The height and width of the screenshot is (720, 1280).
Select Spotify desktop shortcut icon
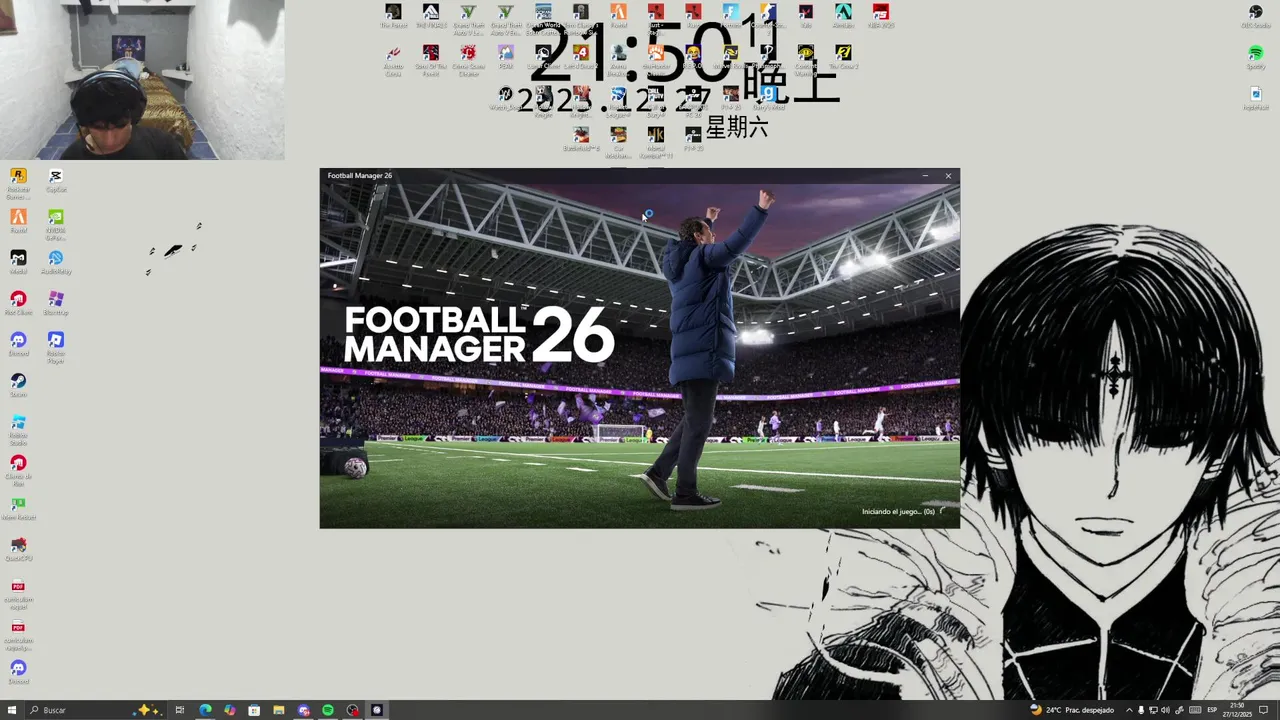tap(1255, 56)
